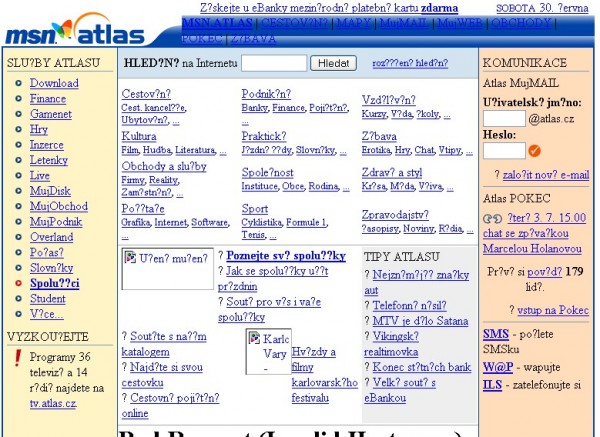600x437 pixels.
Task: Open the advanced search link
Action: (x=410, y=63)
